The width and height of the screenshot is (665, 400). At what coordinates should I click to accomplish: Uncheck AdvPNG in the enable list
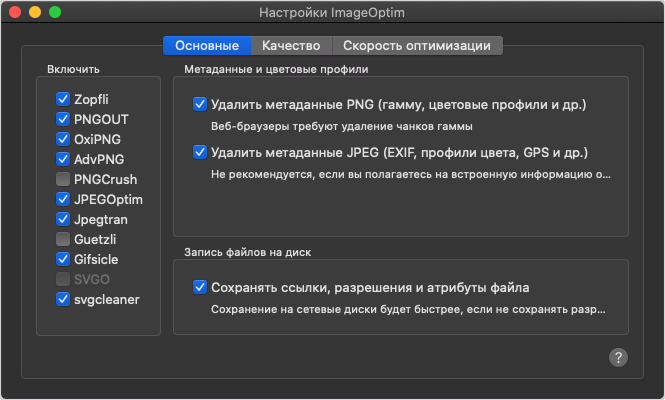(x=63, y=159)
